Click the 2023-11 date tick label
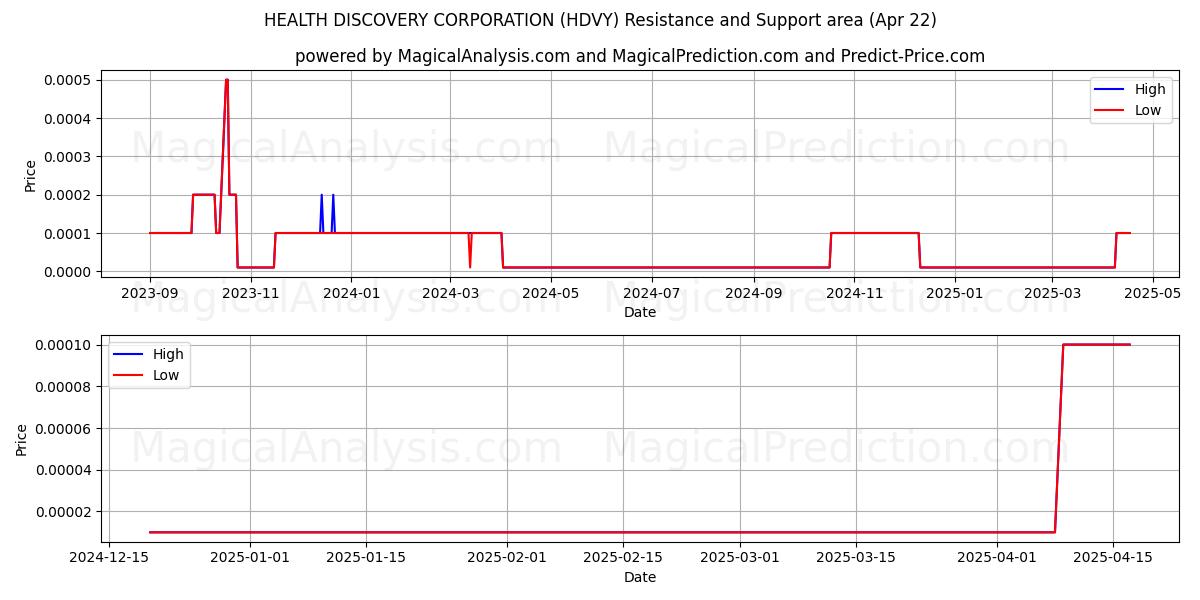1200x600 pixels. [251, 294]
